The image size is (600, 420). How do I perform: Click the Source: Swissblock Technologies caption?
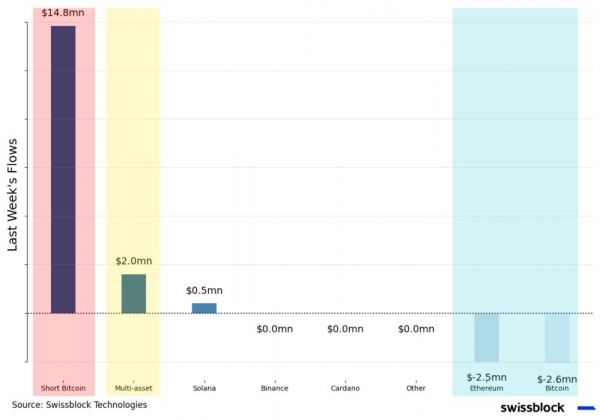click(79, 405)
